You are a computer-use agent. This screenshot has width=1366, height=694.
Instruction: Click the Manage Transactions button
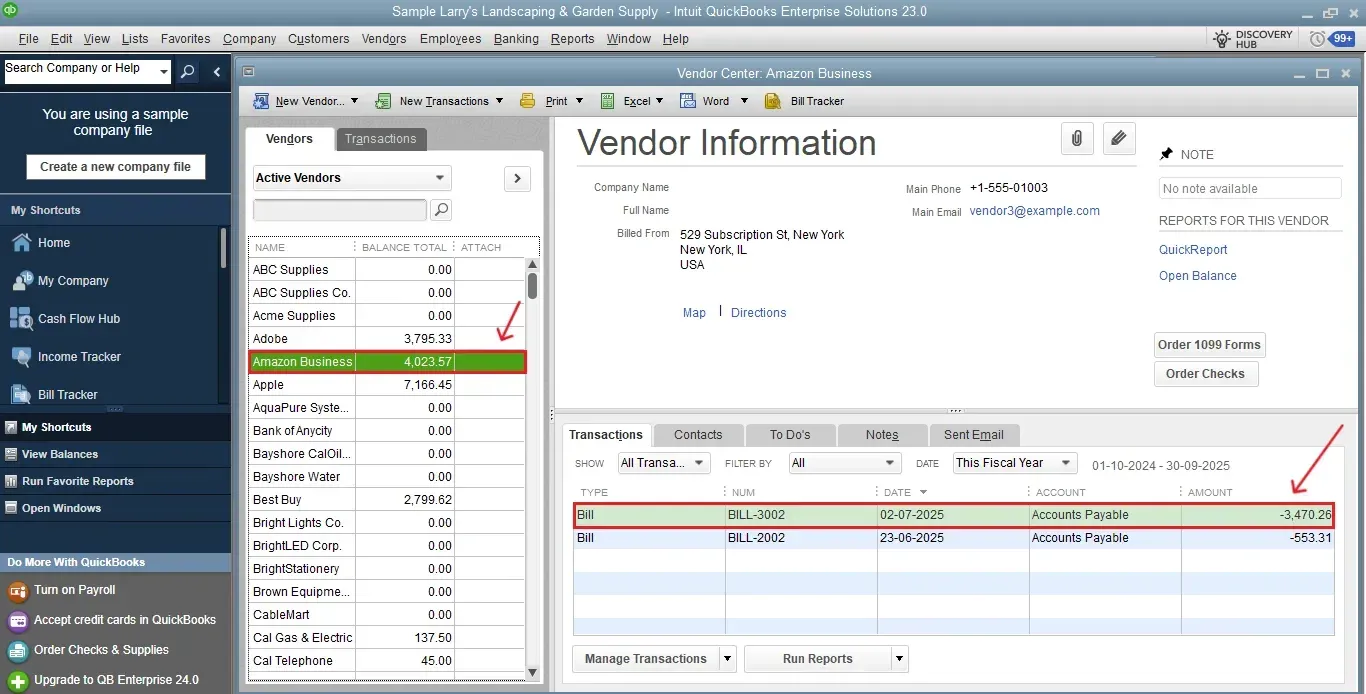[646, 659]
